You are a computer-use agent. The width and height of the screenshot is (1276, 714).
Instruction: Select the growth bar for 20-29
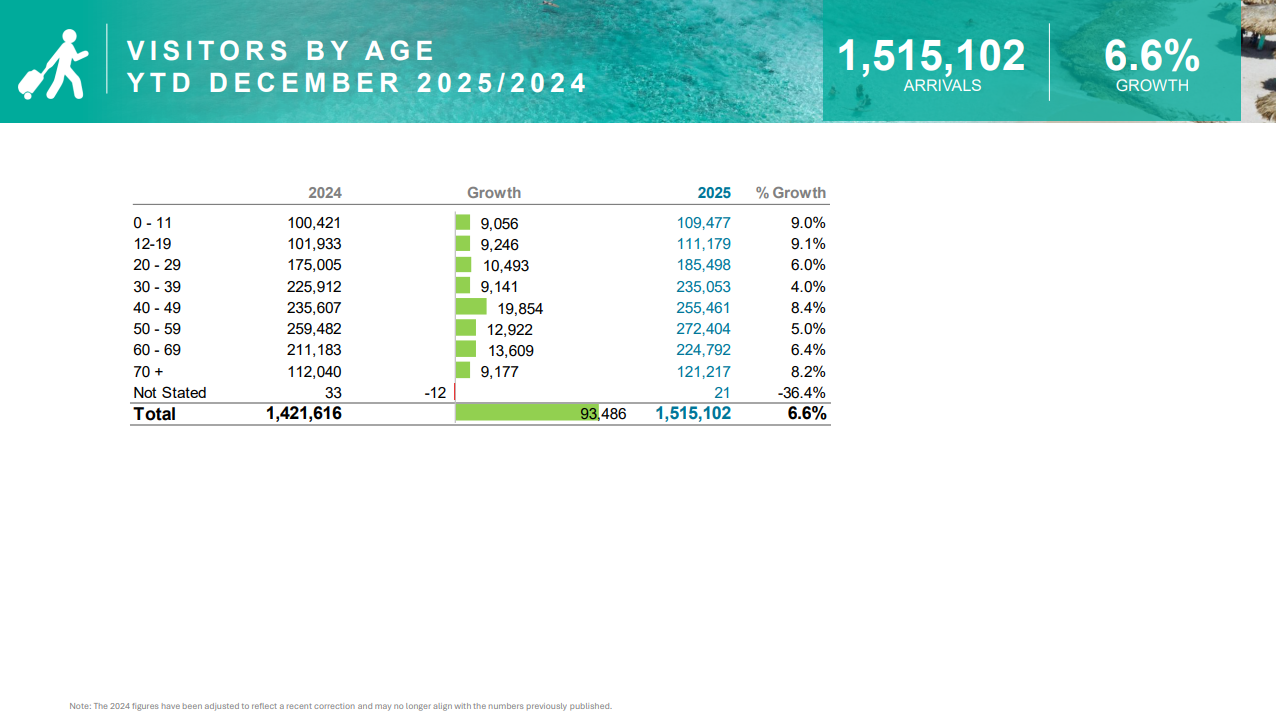[463, 264]
